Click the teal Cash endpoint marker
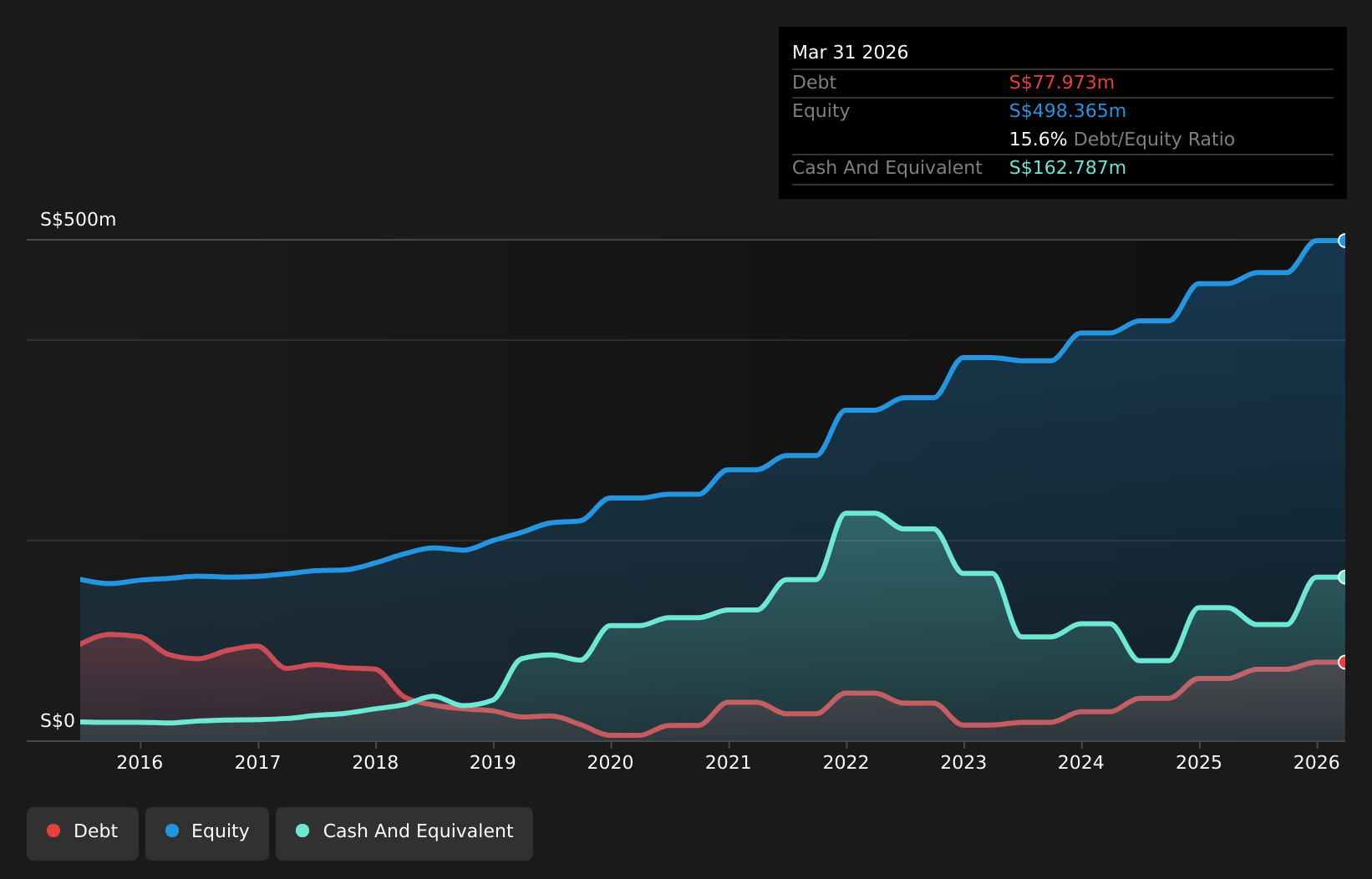The image size is (1372, 879). [1344, 577]
